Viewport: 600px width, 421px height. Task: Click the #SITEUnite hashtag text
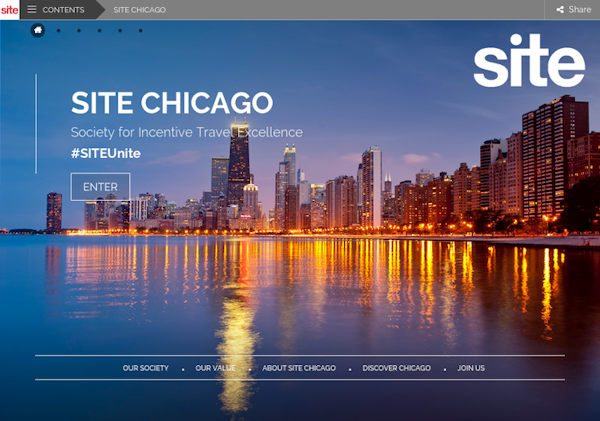pos(106,153)
